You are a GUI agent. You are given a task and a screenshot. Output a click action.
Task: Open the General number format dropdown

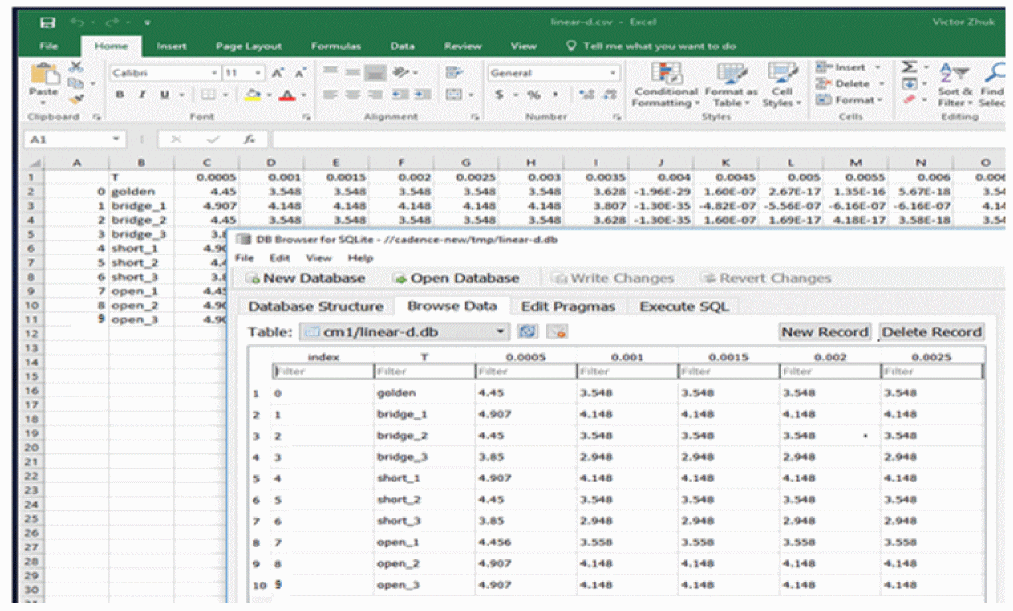[x=612, y=73]
